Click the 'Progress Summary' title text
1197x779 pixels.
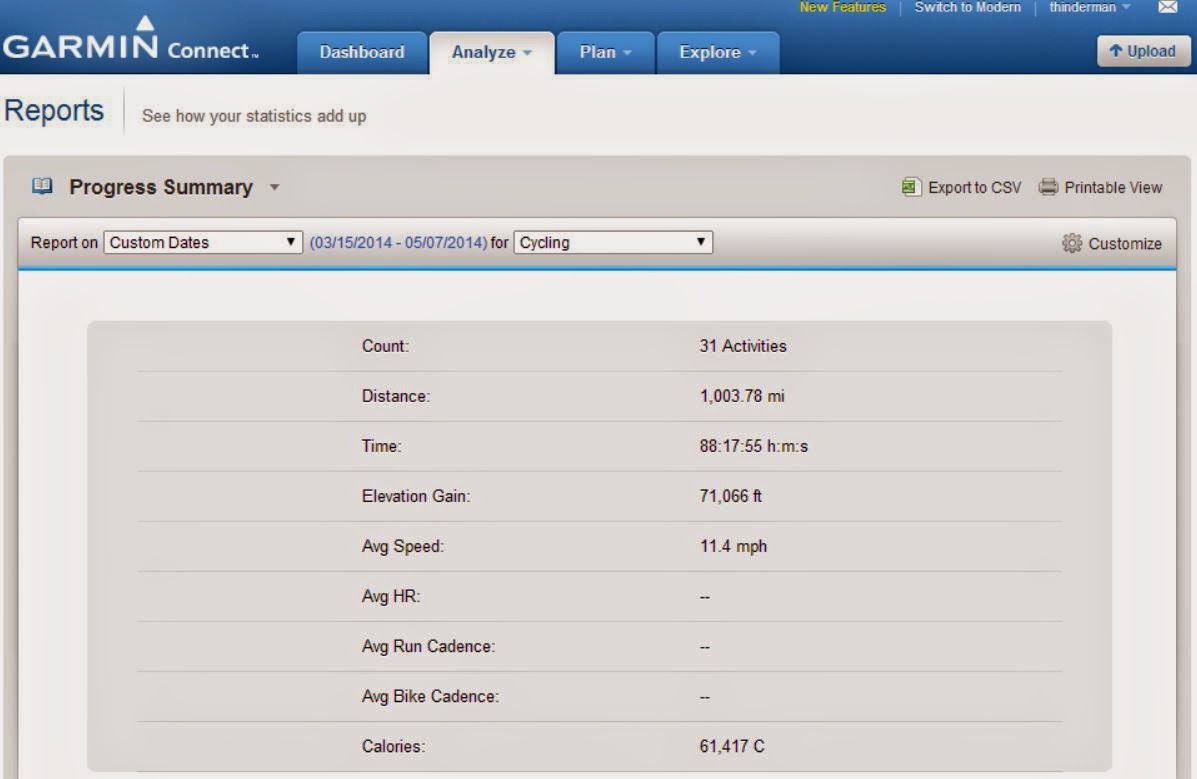tap(161, 187)
